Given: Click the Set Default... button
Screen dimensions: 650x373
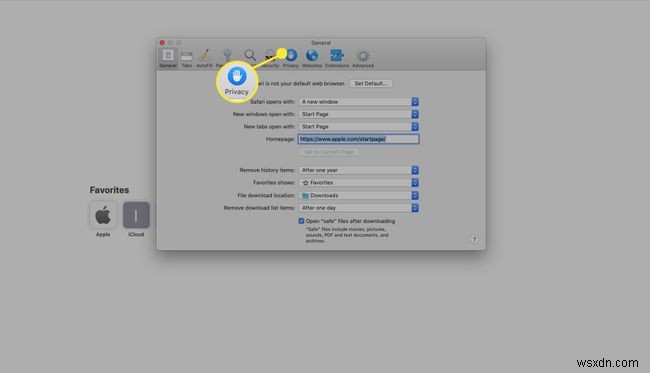Looking at the screenshot, I should click(x=371, y=83).
